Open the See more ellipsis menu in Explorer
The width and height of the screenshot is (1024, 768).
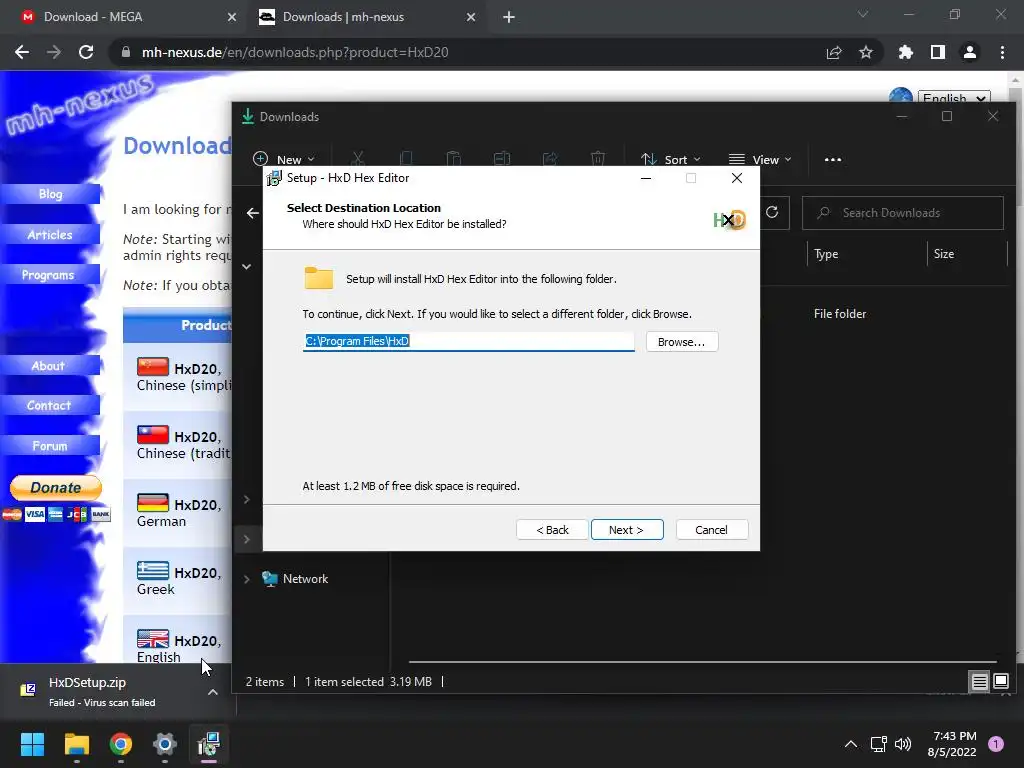[x=833, y=159]
